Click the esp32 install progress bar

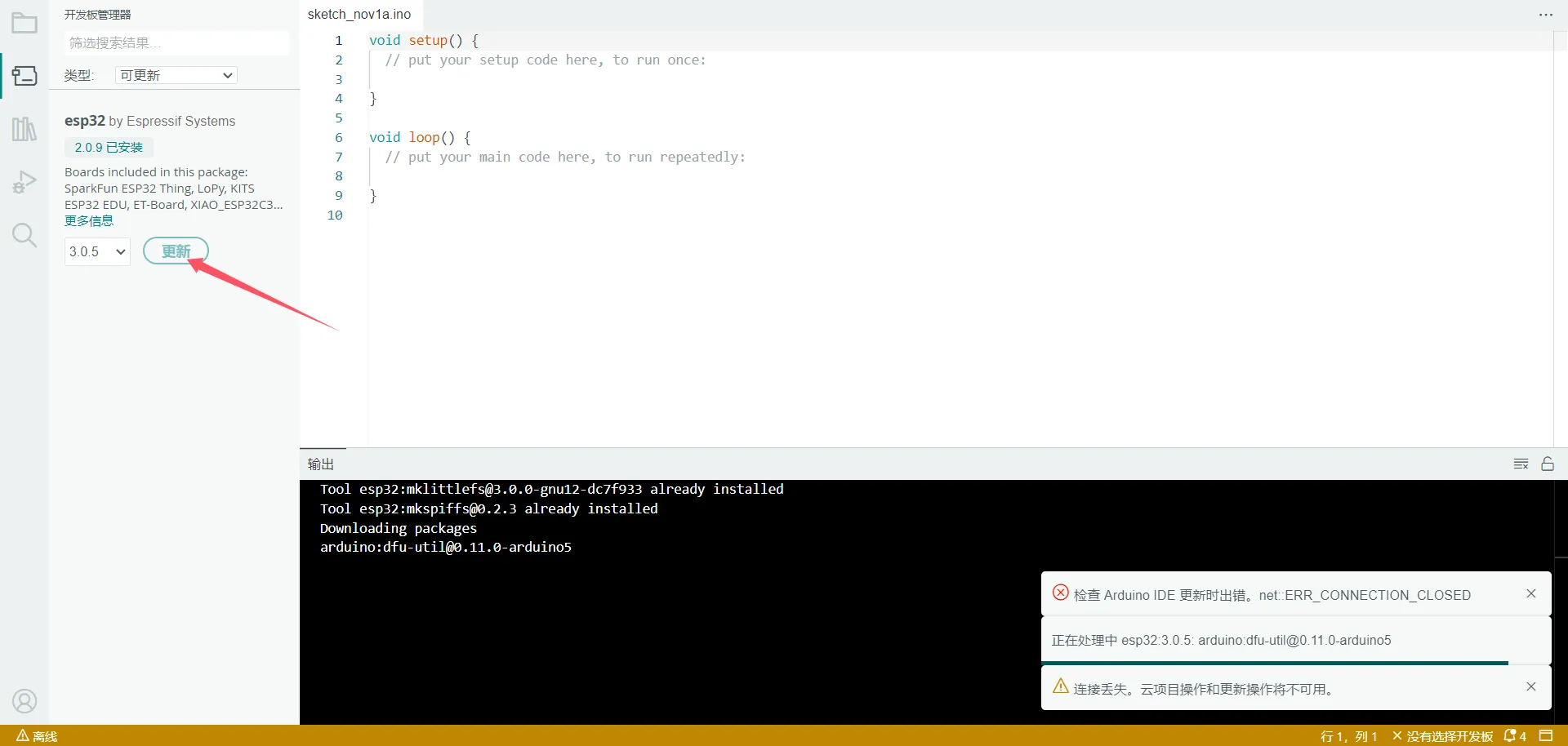1279,663
